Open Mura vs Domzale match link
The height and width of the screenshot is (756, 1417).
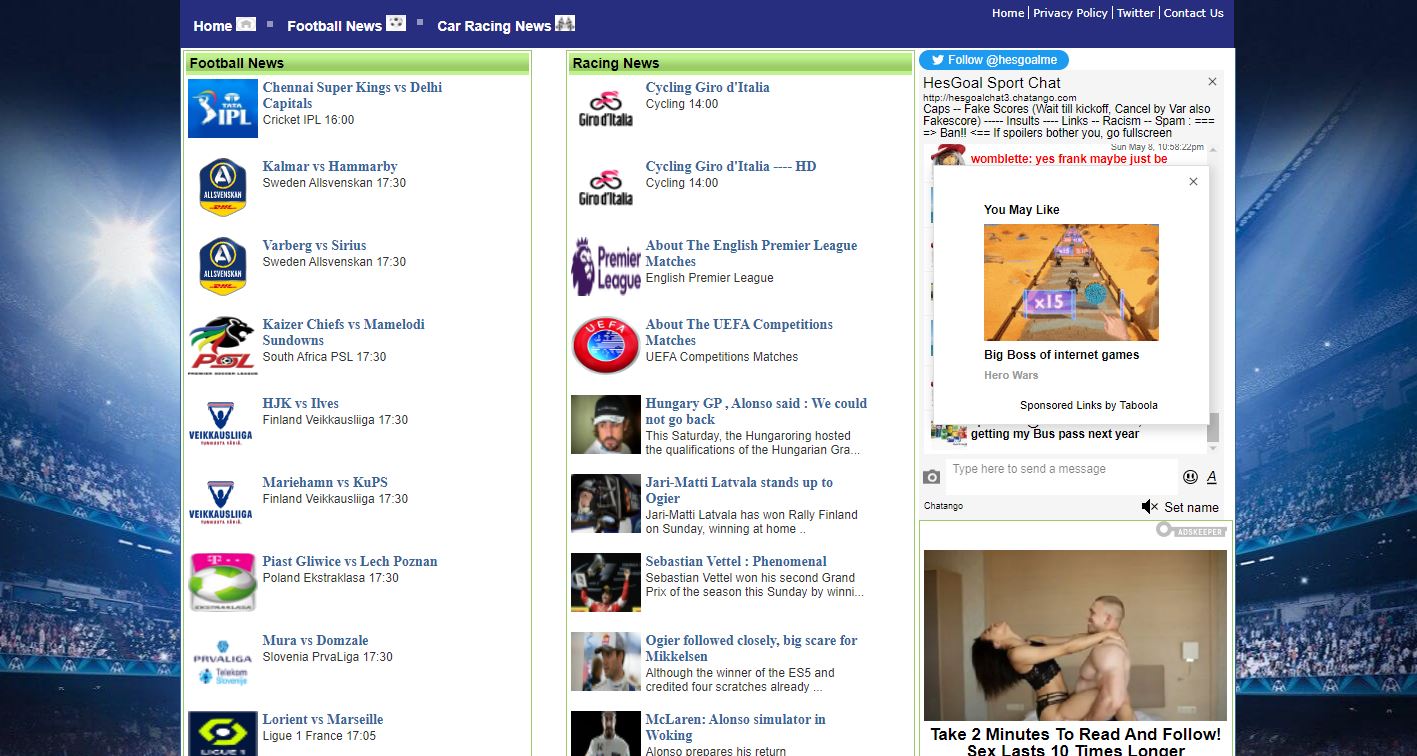tap(316, 640)
